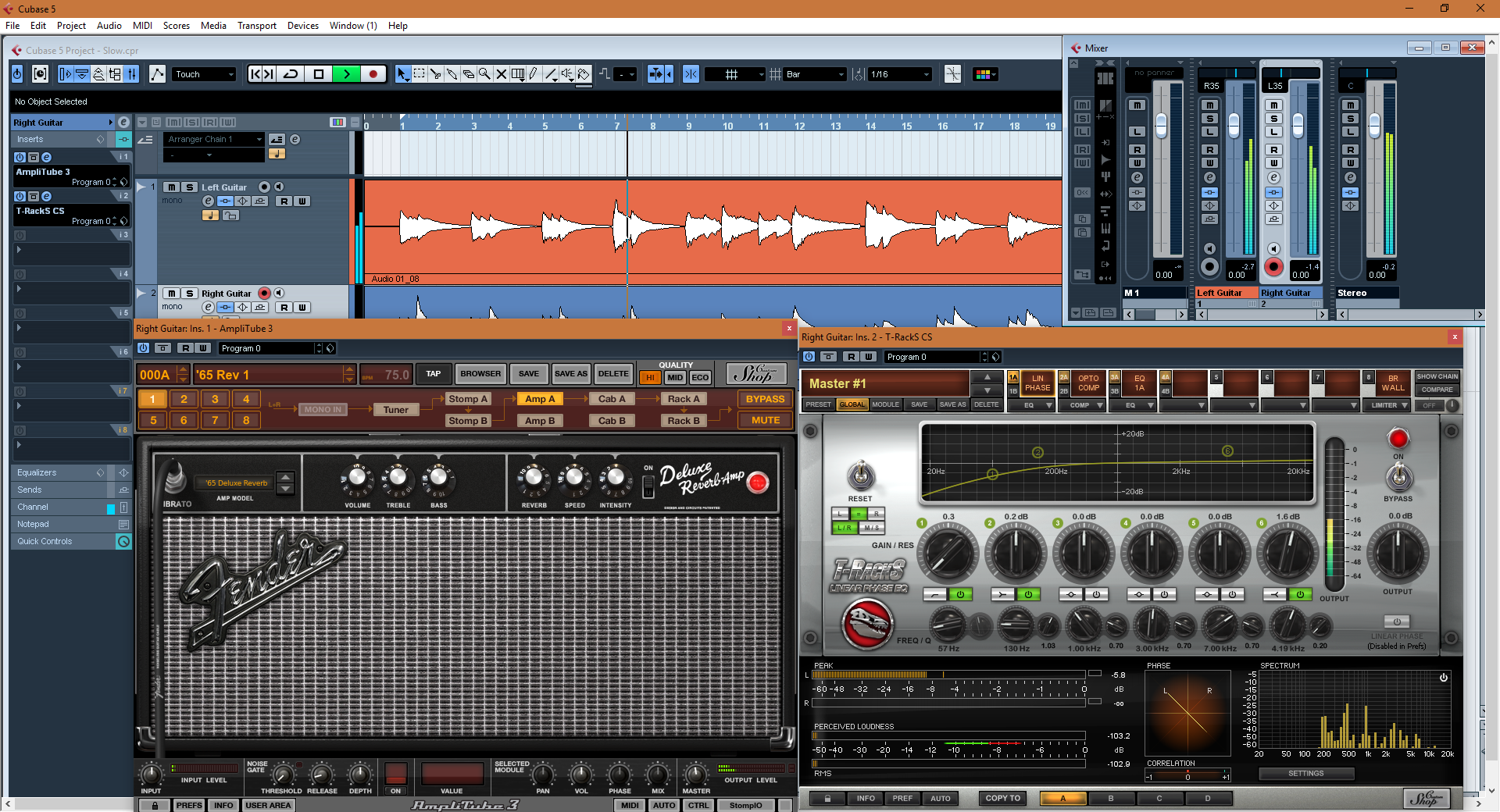Click SAVE AS button in AmpliTube

click(x=570, y=374)
